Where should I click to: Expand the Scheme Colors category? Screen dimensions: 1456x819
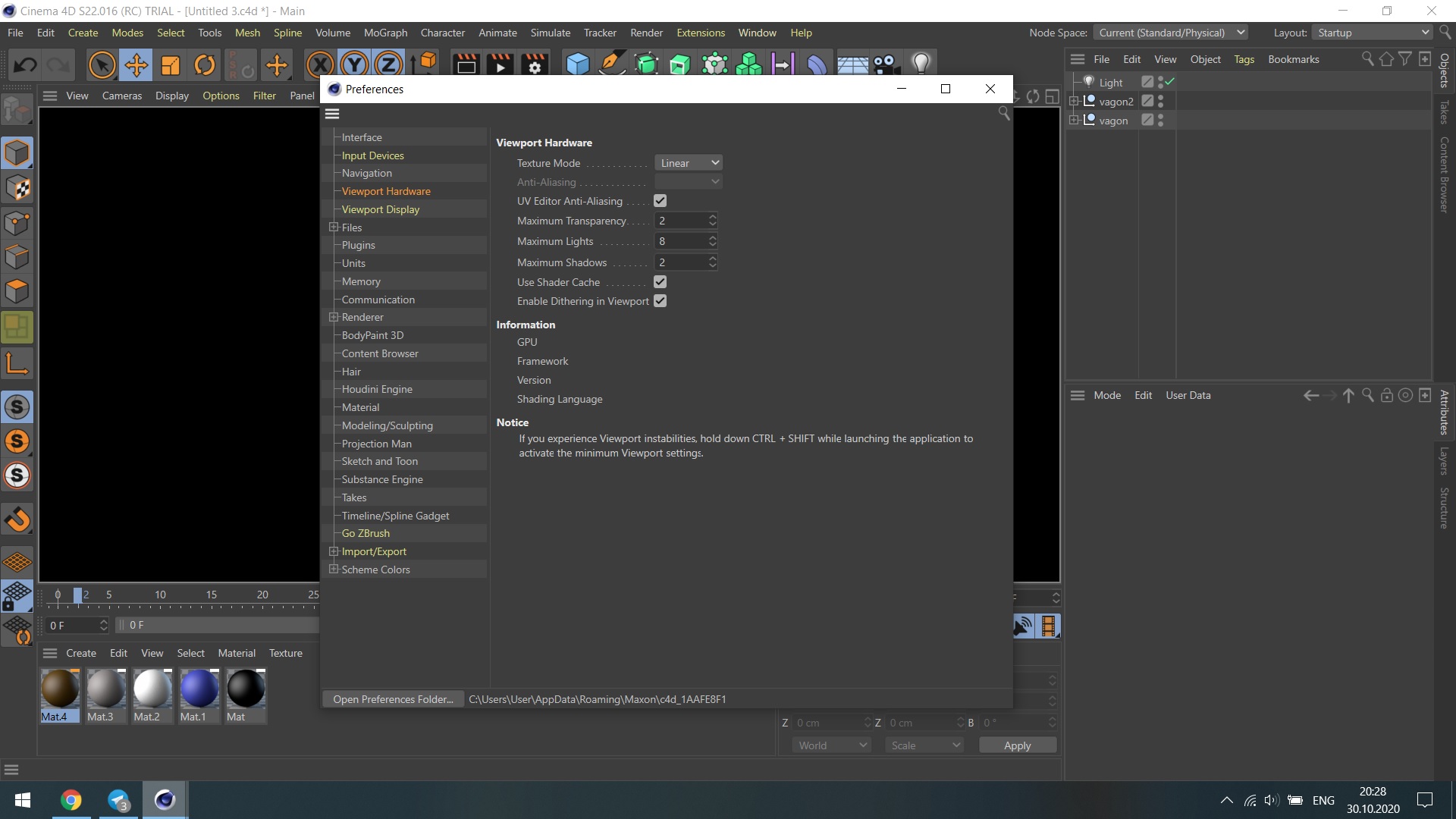333,570
